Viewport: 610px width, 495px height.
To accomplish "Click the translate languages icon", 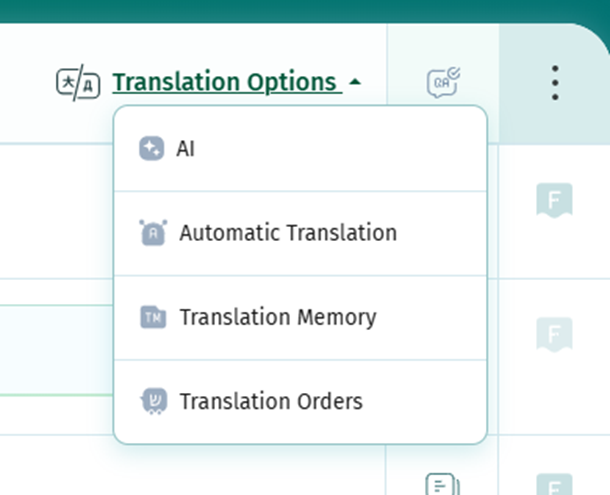I will tap(78, 81).
